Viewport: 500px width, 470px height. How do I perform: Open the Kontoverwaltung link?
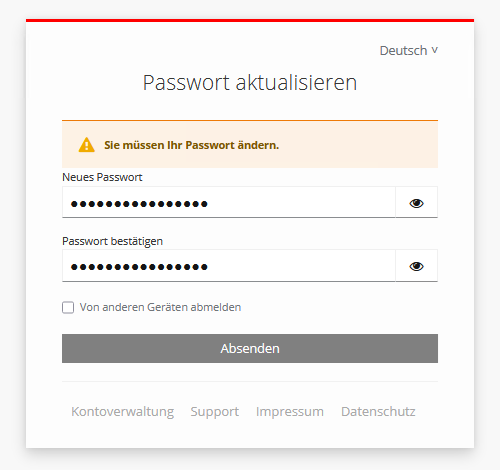pyautogui.click(x=123, y=412)
